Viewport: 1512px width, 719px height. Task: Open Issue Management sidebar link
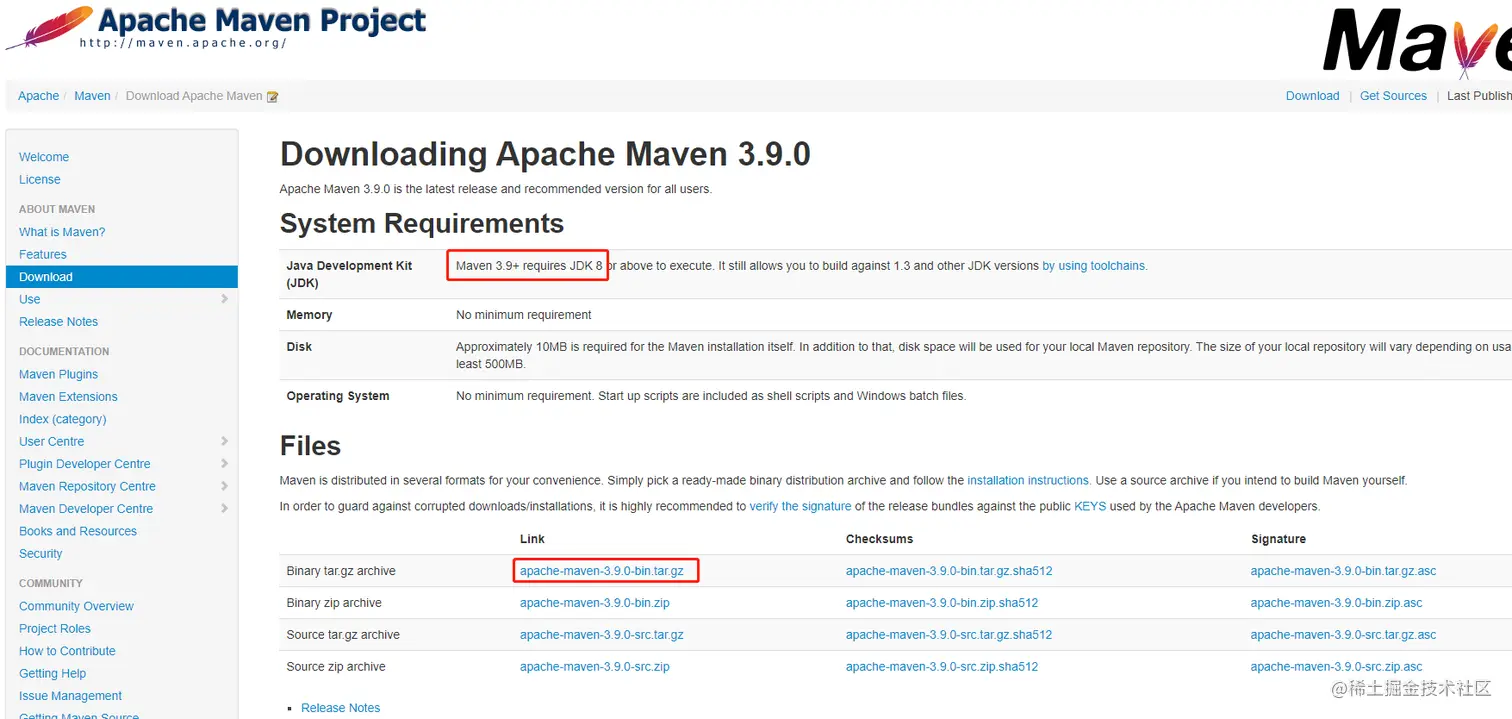71,696
